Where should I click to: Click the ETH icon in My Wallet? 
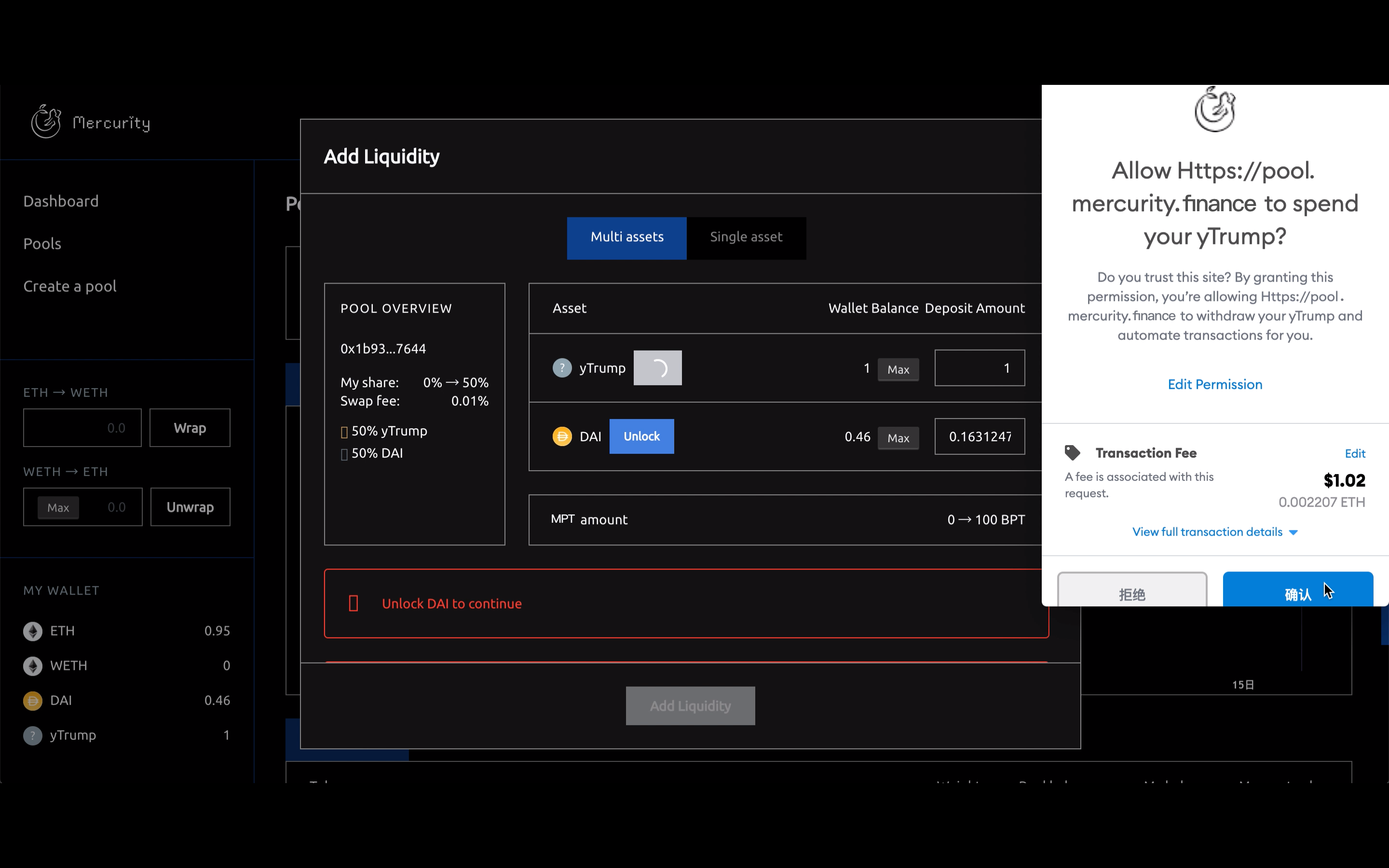33,631
